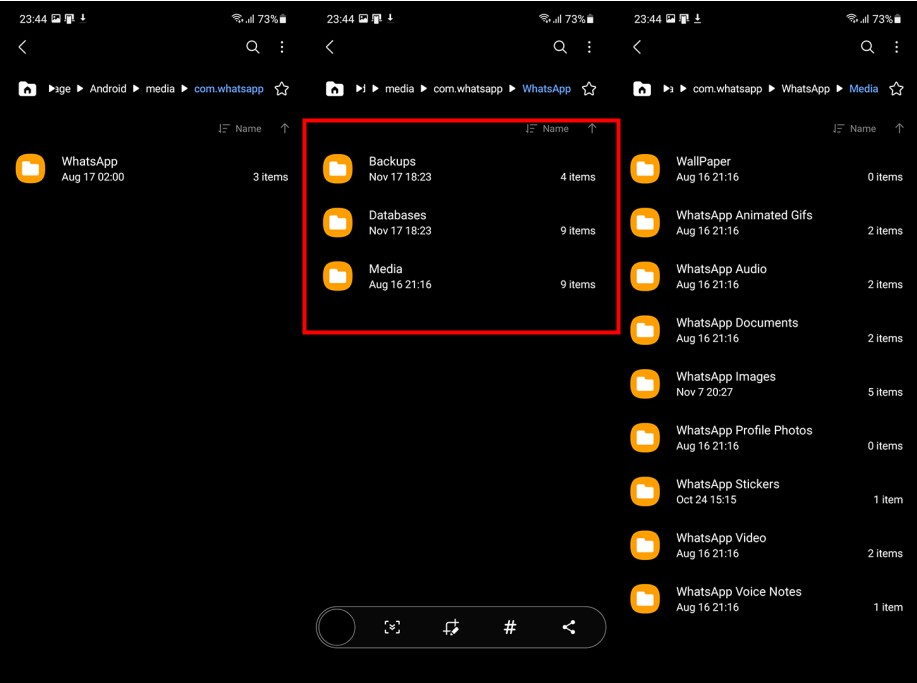Toggle the star next to the com.whatsapp breadcrumb
Screen dimensions: 917x683
pyautogui.click(x=282, y=89)
